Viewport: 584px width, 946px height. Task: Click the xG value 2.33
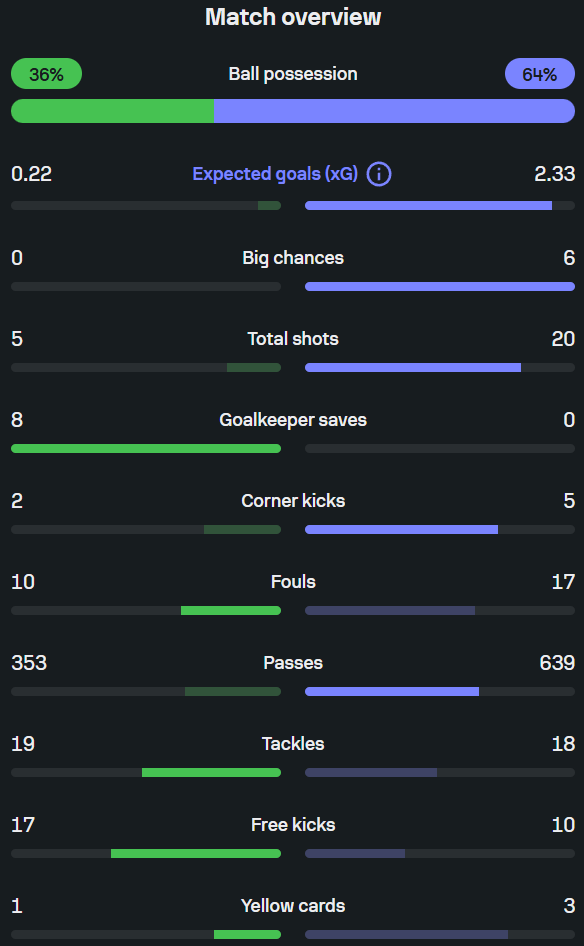pyautogui.click(x=554, y=174)
